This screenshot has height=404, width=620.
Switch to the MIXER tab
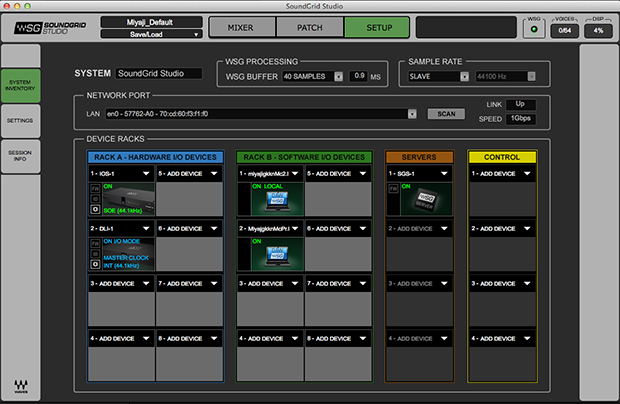coord(241,28)
